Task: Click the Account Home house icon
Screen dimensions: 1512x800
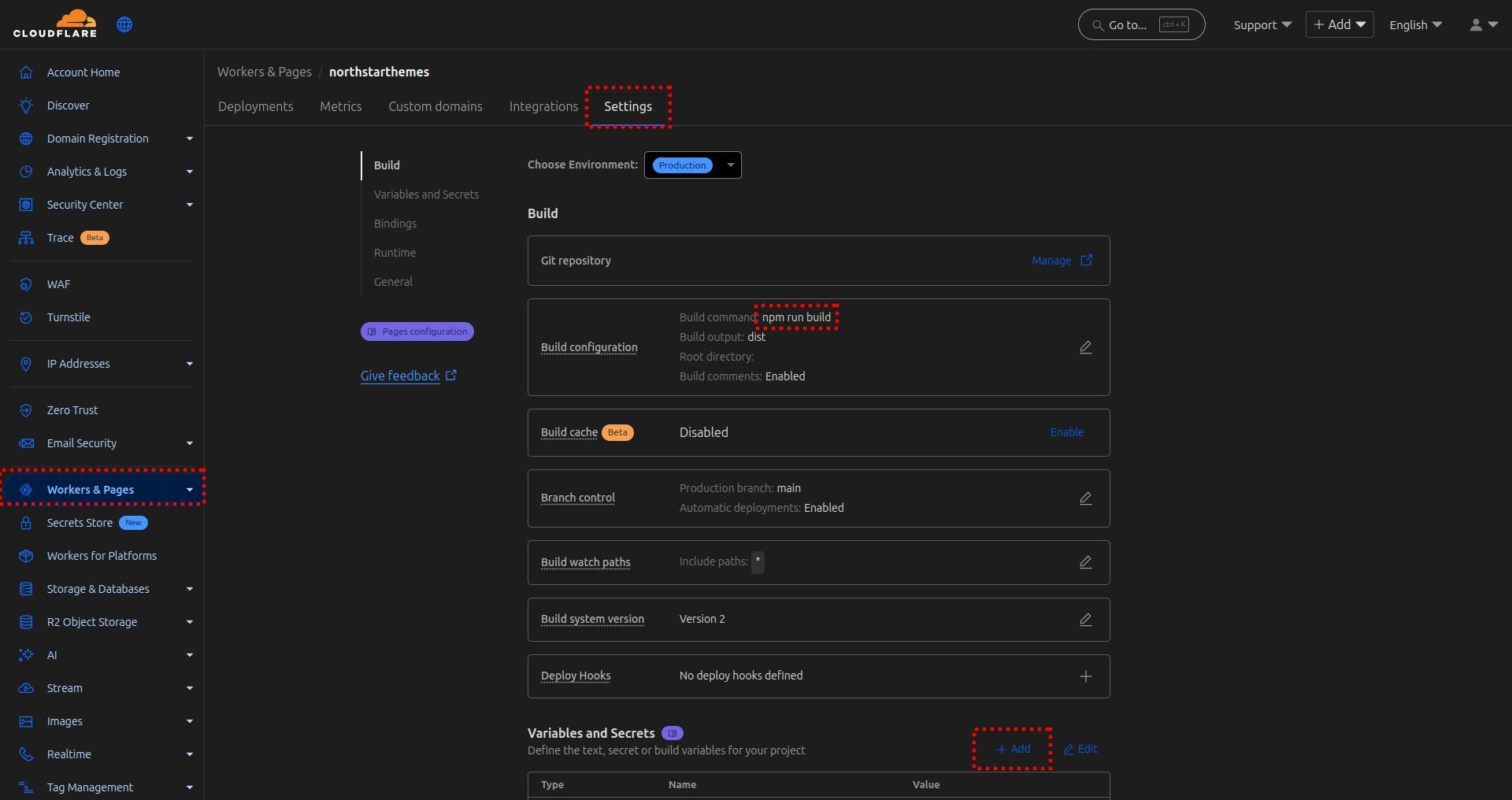Action: 26,72
